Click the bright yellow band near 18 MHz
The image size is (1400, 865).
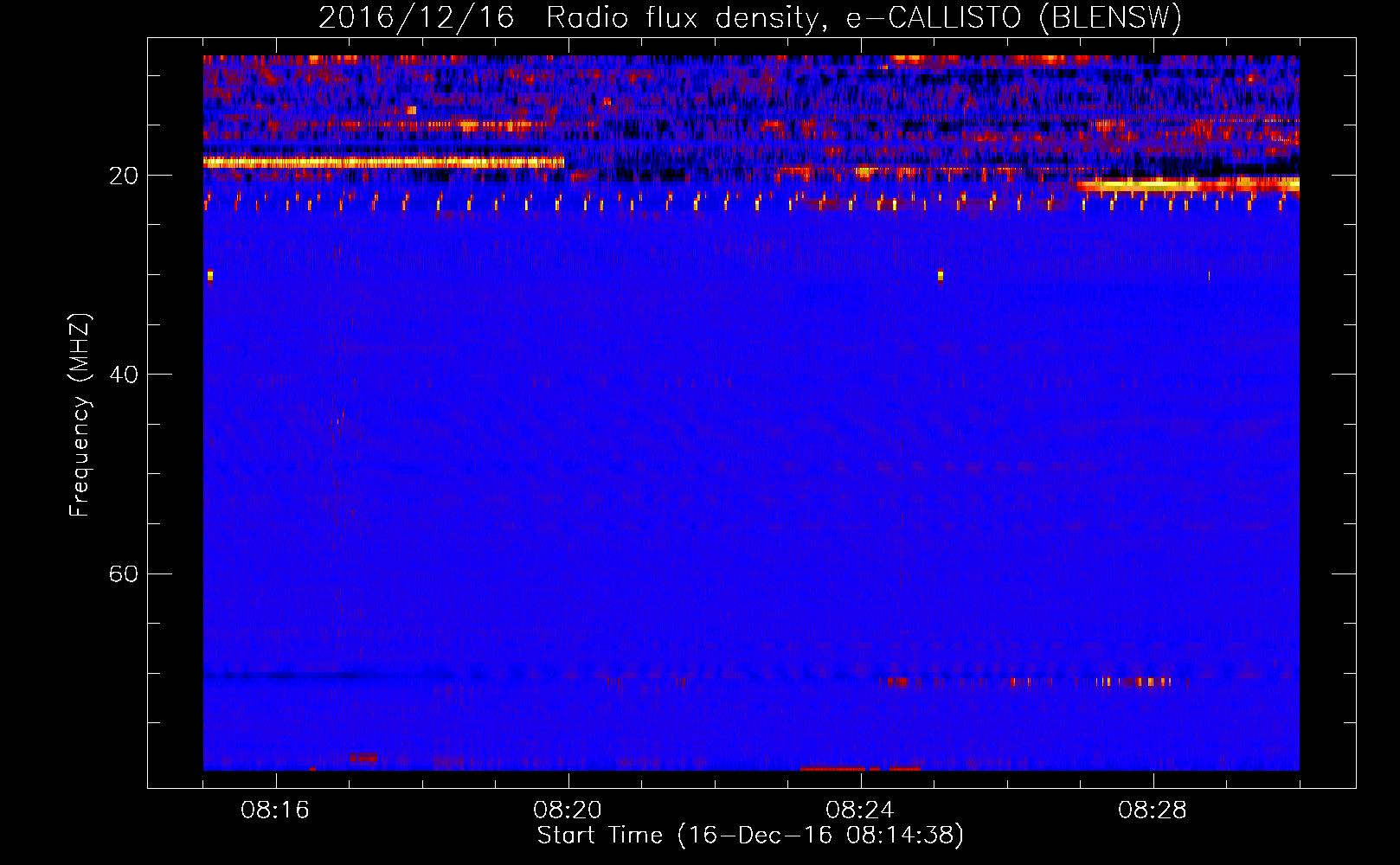tap(383, 162)
